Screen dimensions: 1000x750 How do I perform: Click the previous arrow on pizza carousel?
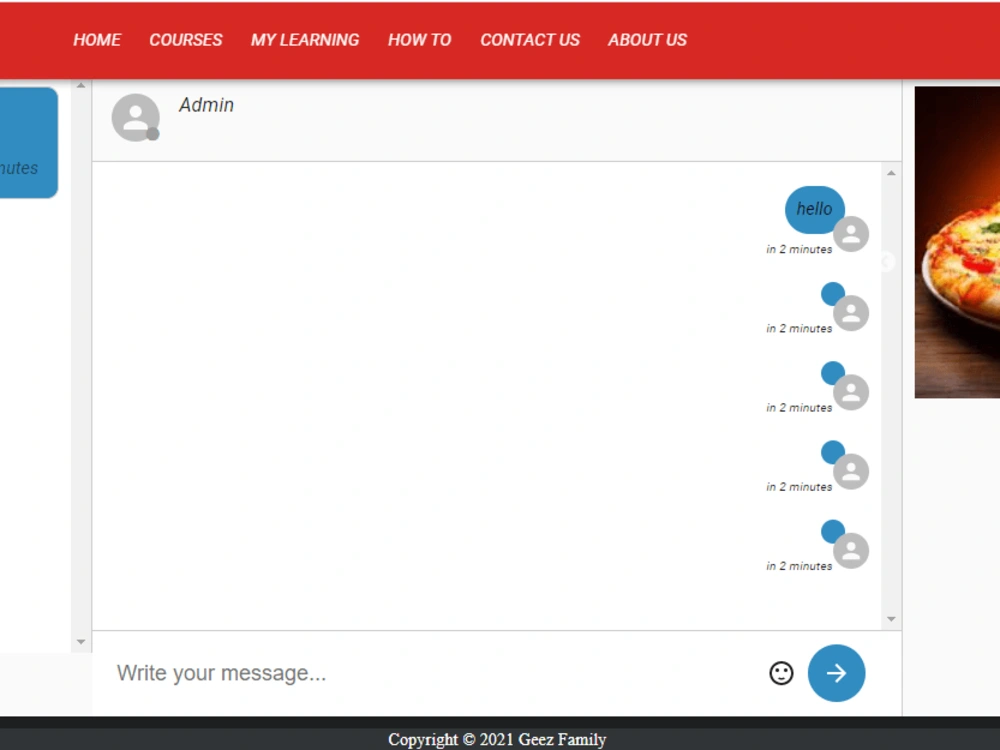(x=887, y=261)
